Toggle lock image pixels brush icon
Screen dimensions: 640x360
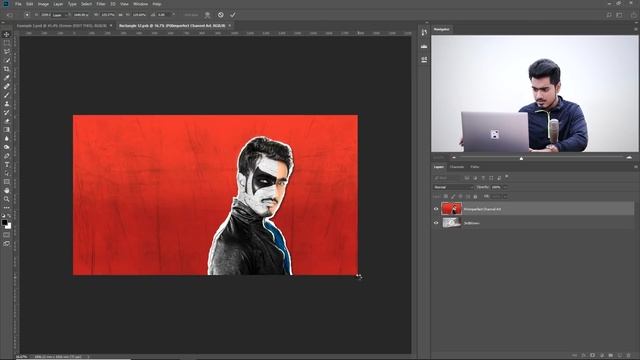coord(453,196)
